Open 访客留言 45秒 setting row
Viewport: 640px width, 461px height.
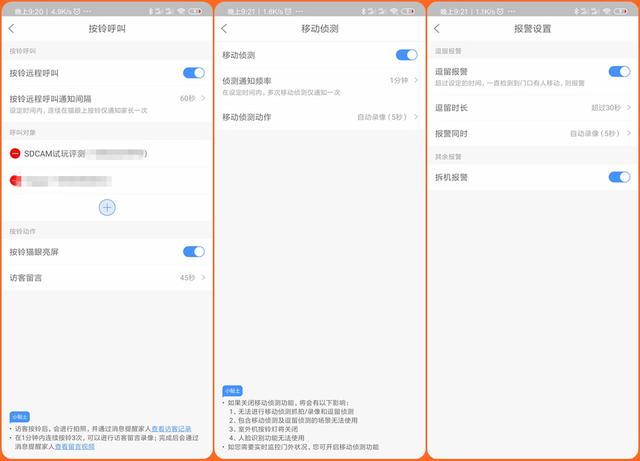click(x=107, y=278)
